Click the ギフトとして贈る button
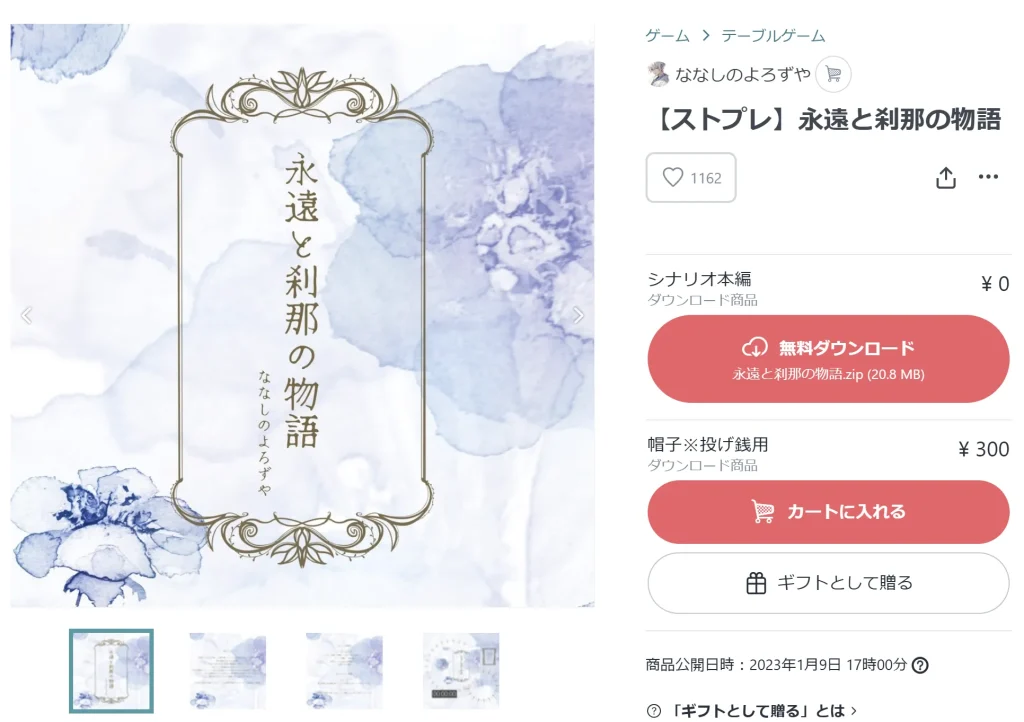Image resolution: width=1024 pixels, height=722 pixels. tap(828, 583)
